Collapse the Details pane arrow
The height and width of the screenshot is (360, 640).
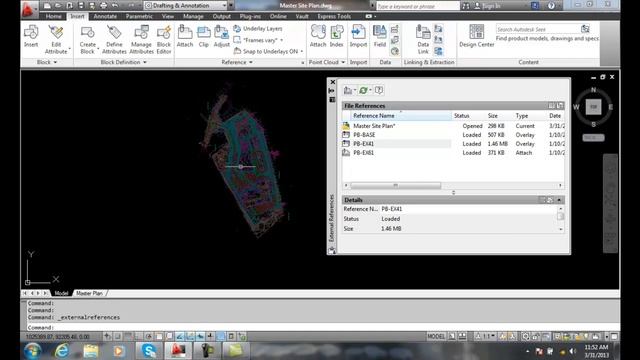click(559, 200)
